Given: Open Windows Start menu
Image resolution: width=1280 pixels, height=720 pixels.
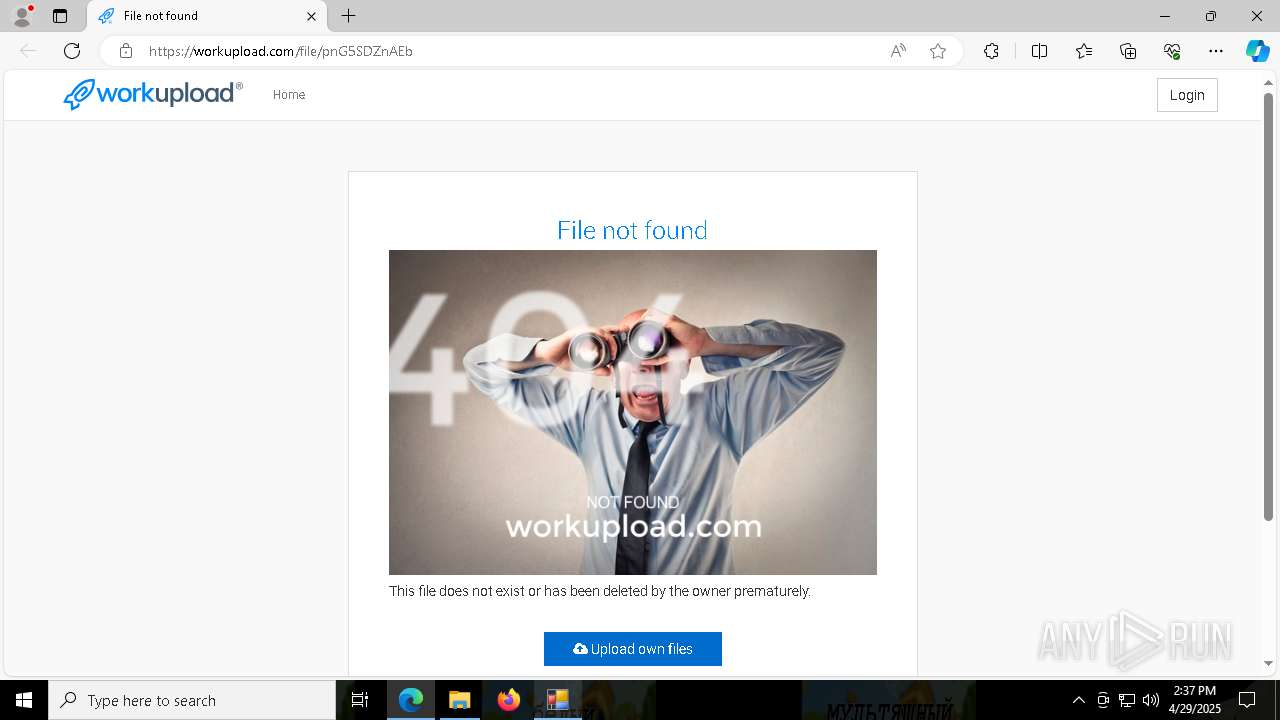Looking at the screenshot, I should (x=24, y=700).
